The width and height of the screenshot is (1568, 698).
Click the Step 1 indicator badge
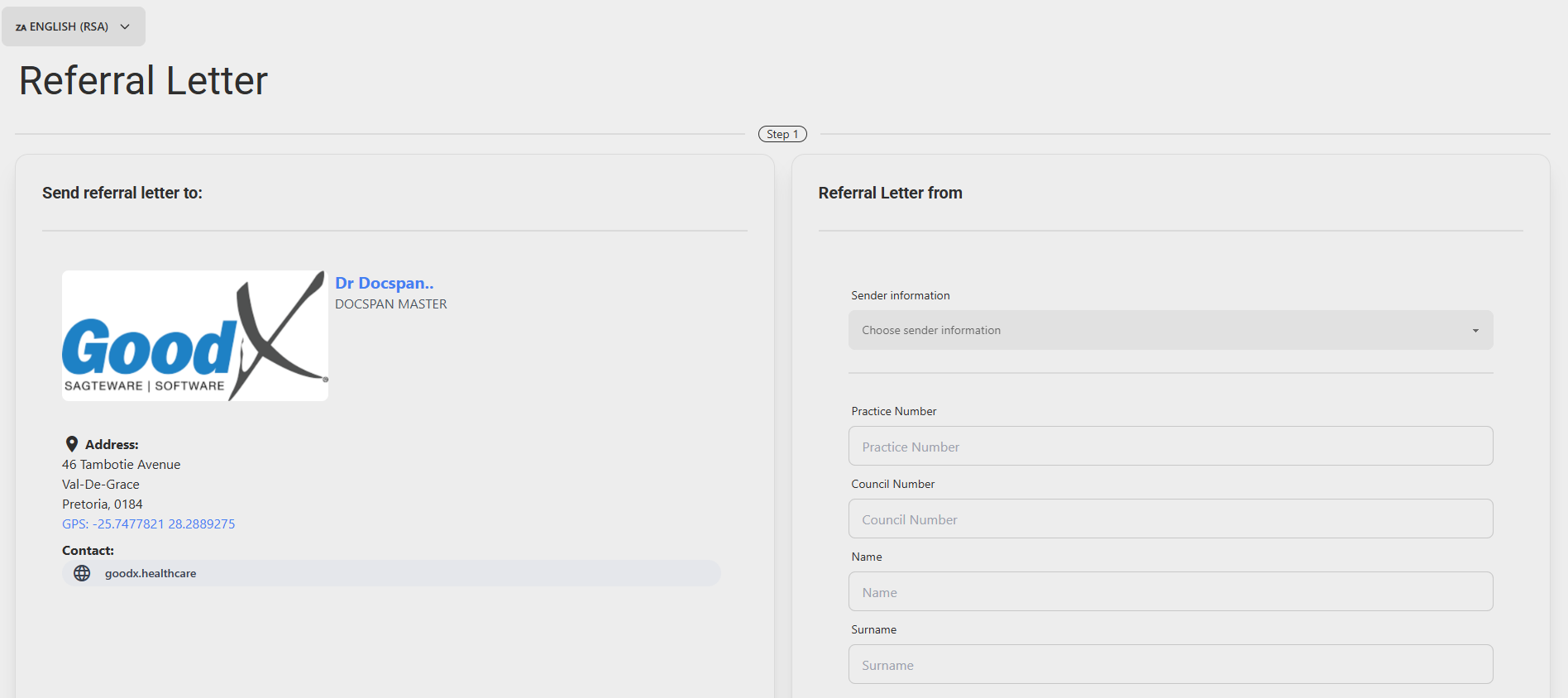[782, 134]
